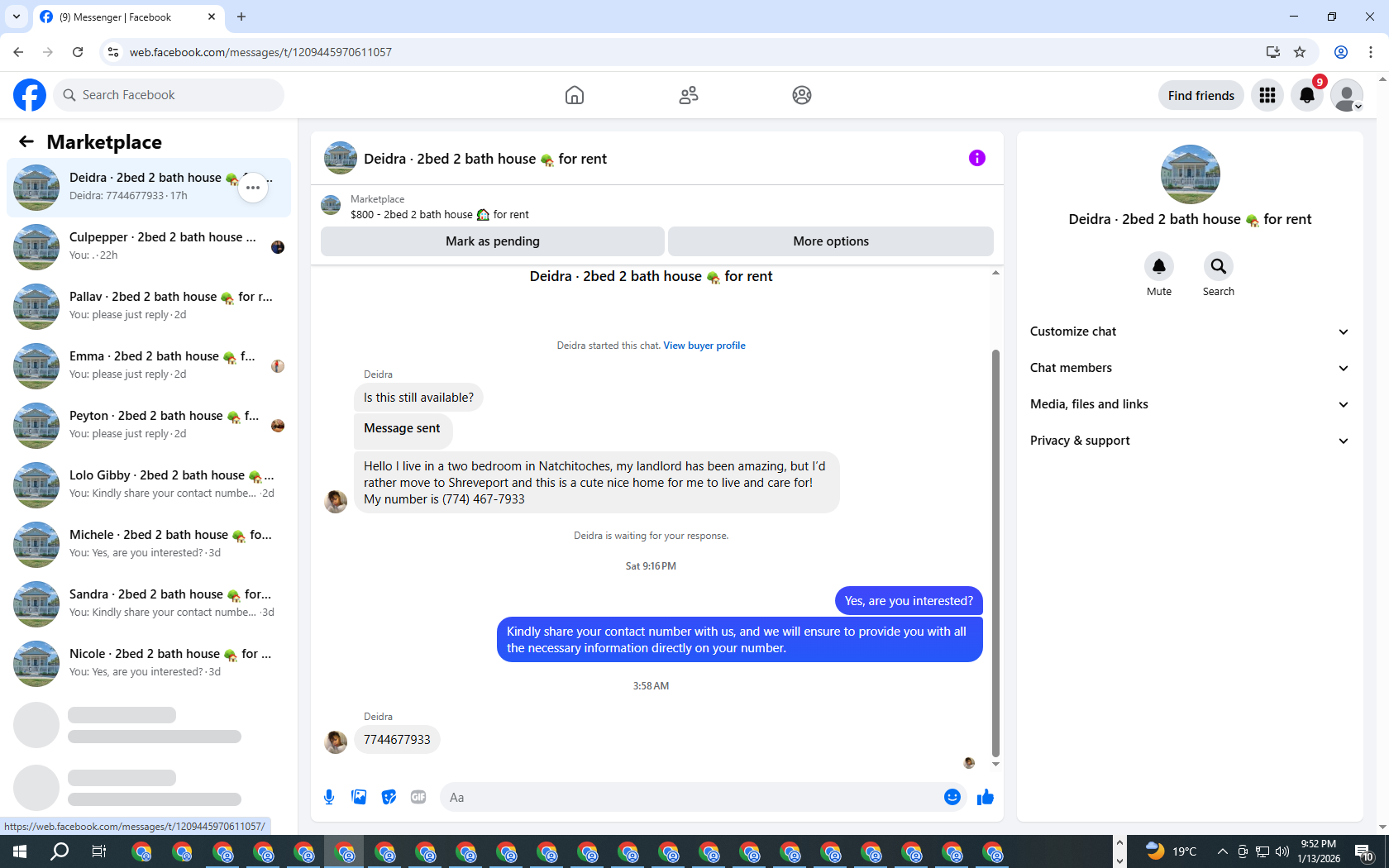Open the large listing thumbnail in the right panel

[1191, 174]
